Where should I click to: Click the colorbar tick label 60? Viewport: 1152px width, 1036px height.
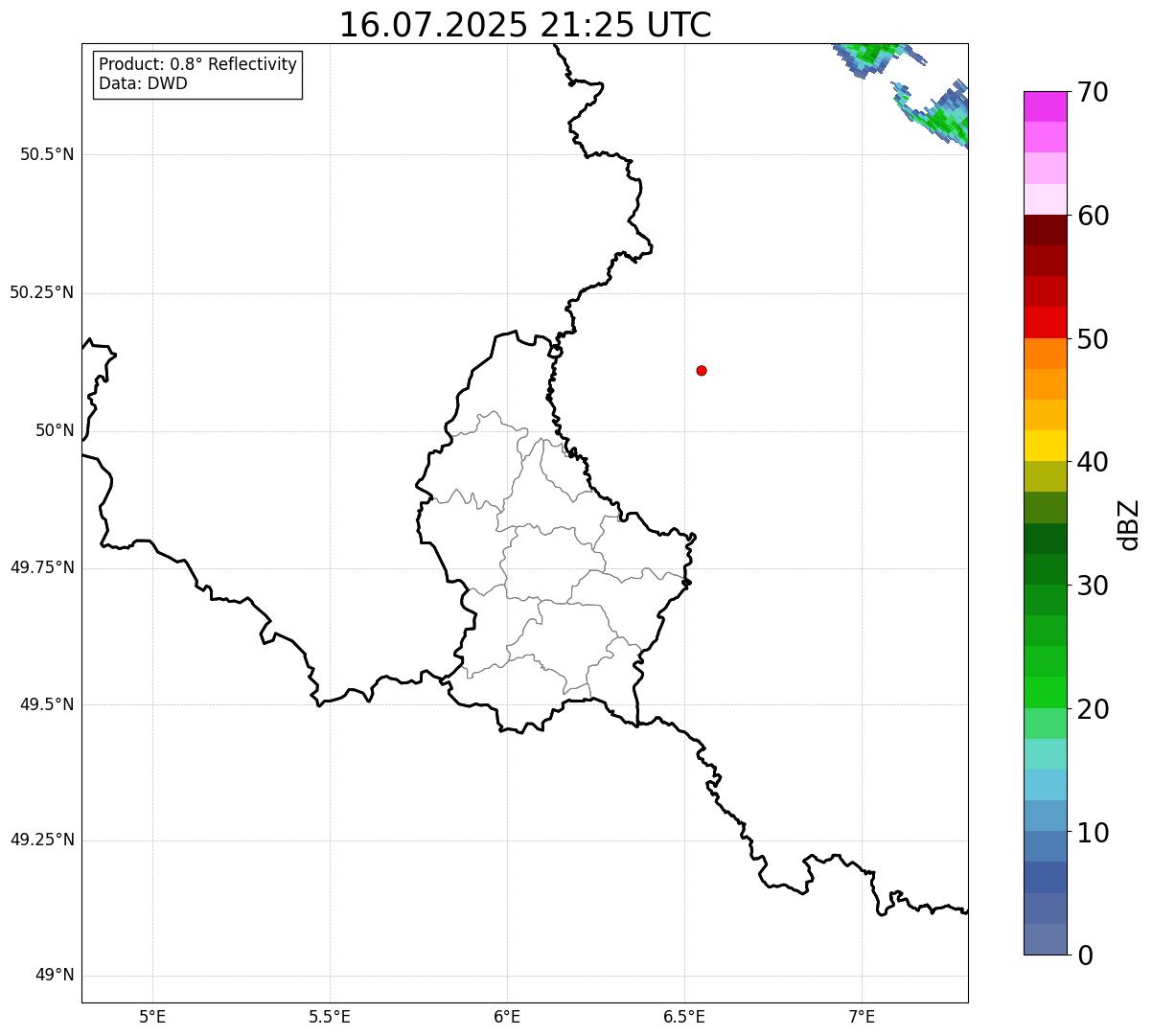[x=1093, y=216]
